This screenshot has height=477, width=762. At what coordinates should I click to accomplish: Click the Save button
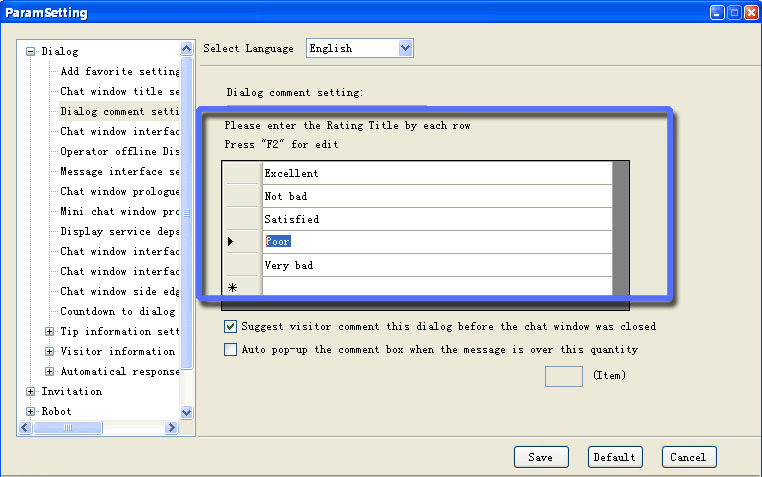point(541,457)
